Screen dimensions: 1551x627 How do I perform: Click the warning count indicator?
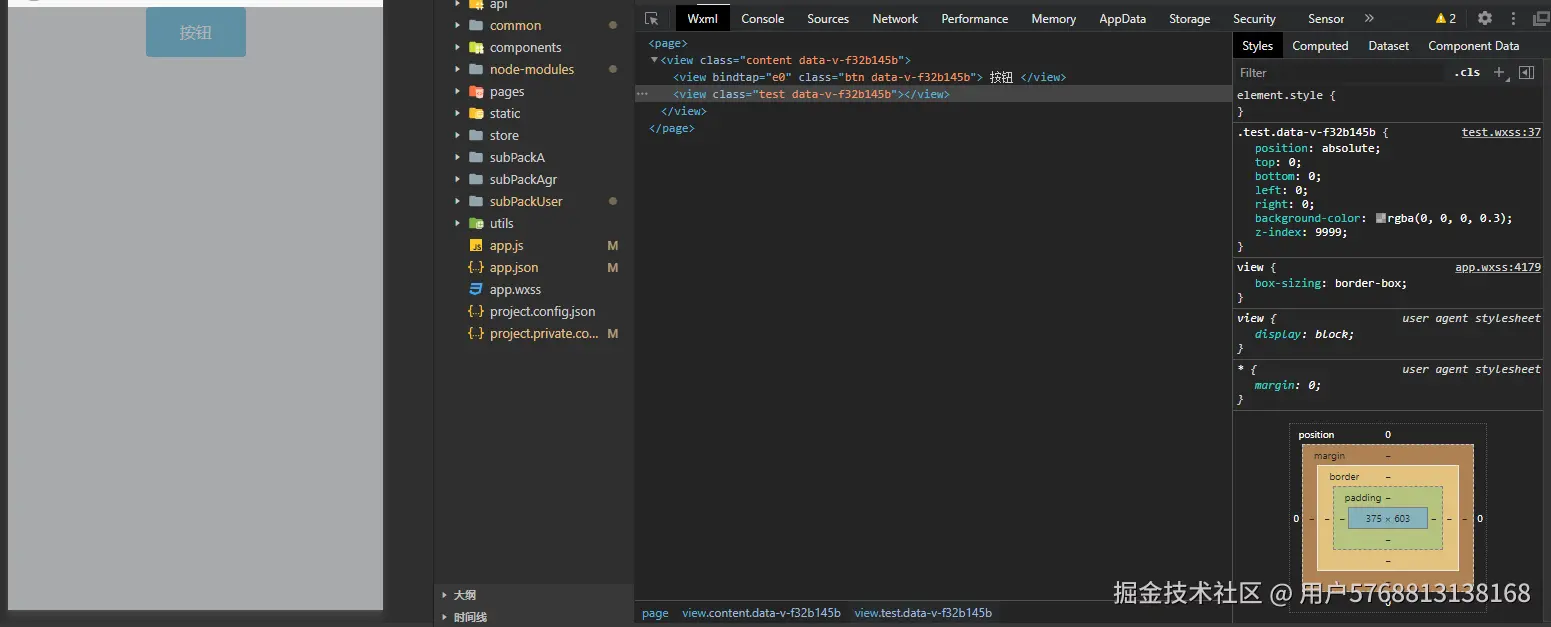1446,18
